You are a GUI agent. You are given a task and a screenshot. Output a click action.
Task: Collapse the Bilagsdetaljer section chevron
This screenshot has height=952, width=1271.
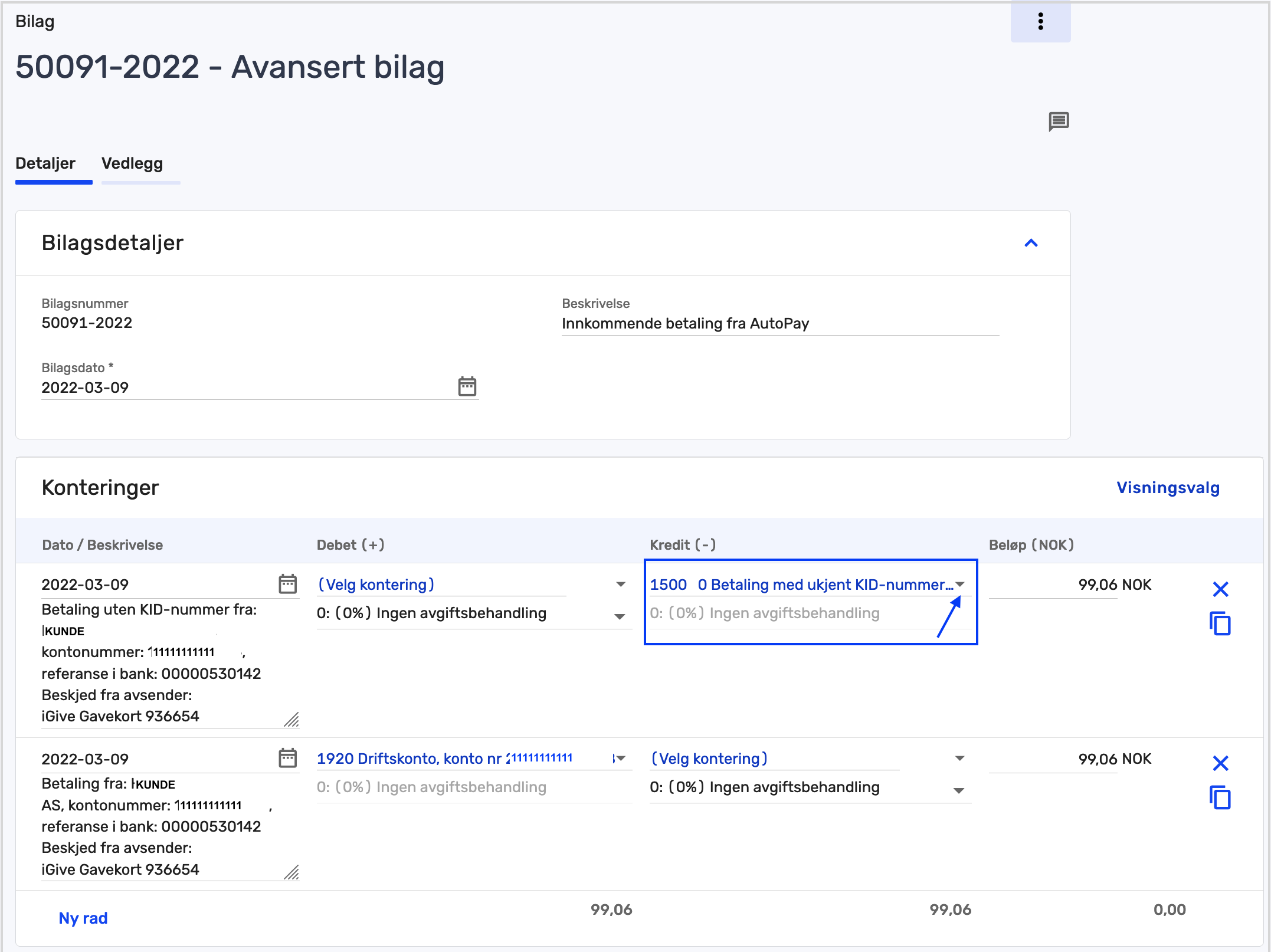1030,243
